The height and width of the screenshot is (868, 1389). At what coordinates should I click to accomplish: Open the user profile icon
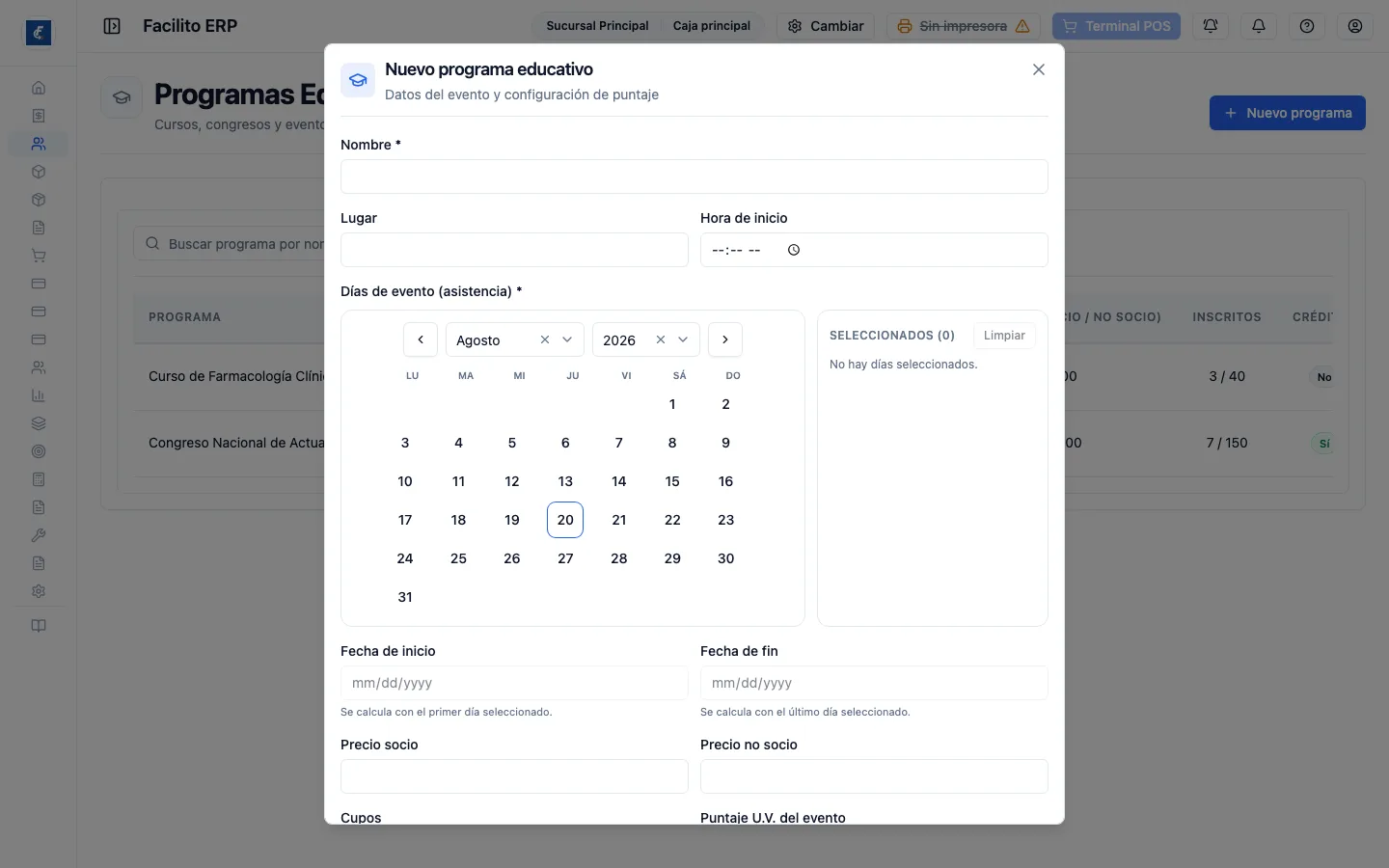coord(1355,26)
